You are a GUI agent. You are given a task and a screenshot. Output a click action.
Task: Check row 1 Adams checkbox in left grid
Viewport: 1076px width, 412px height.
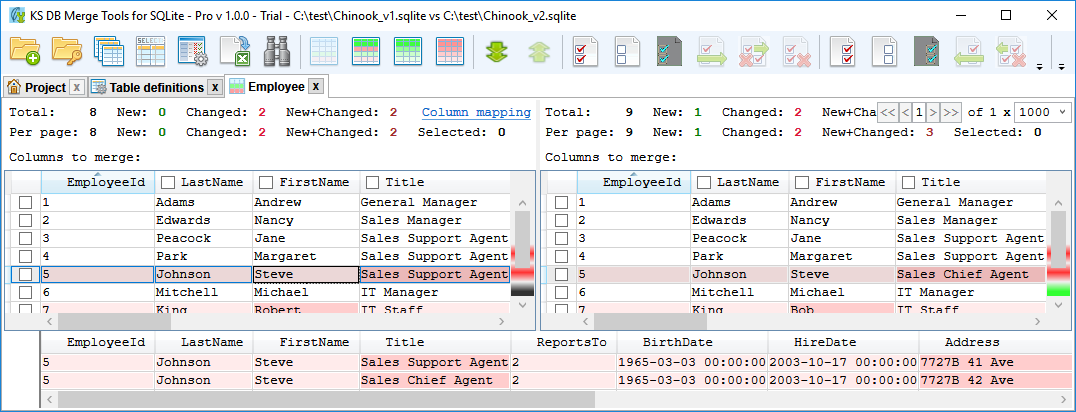[25, 203]
